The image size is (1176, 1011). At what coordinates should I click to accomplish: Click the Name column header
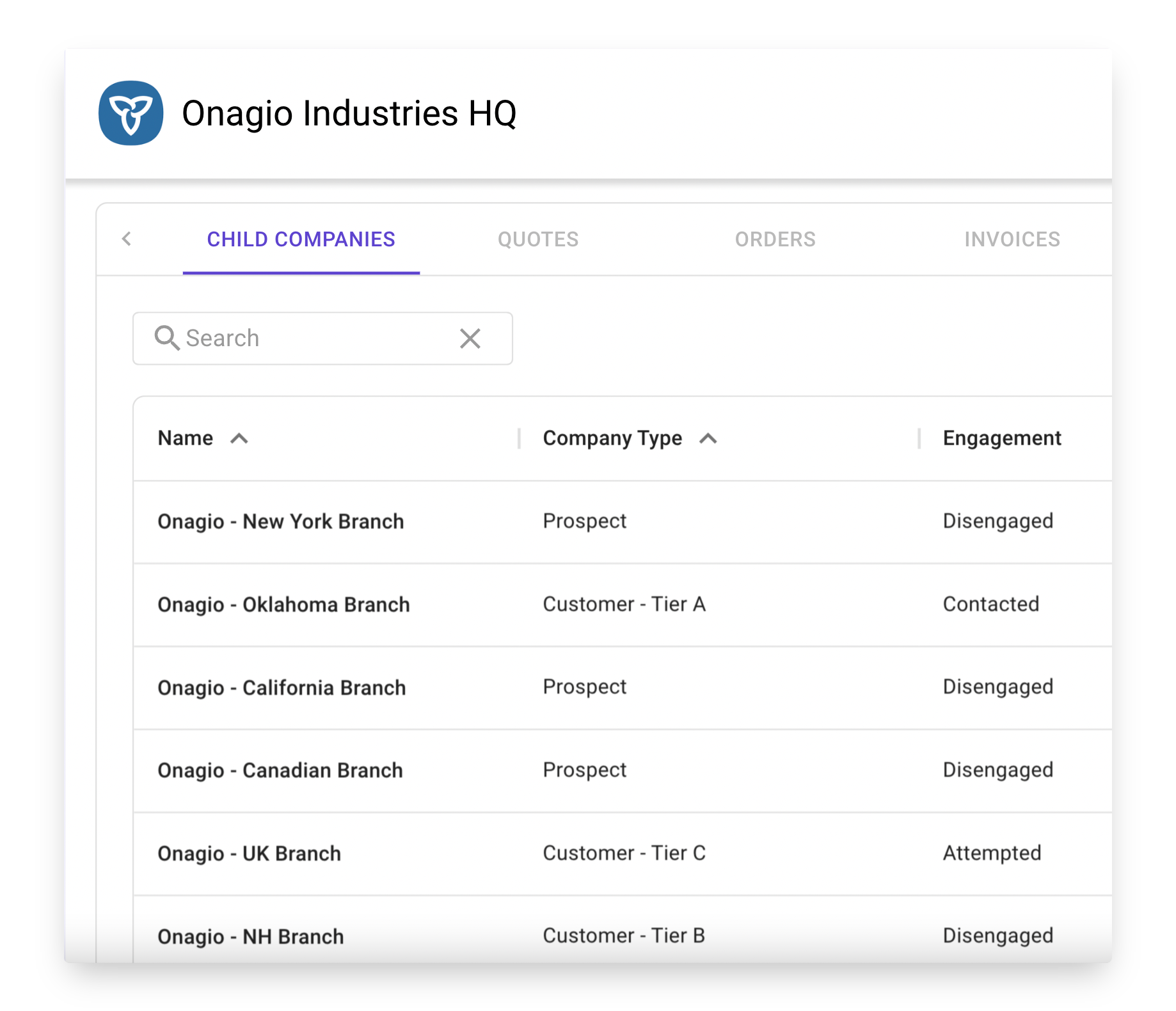(186, 438)
